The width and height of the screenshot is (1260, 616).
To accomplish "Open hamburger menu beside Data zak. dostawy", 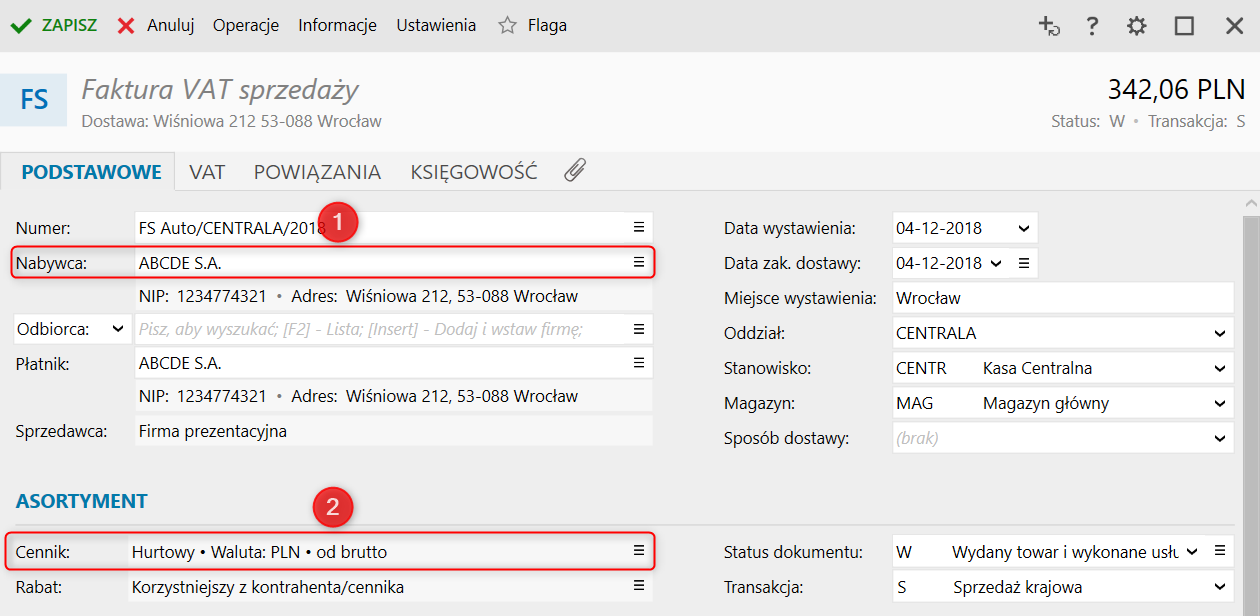I will click(1023, 263).
